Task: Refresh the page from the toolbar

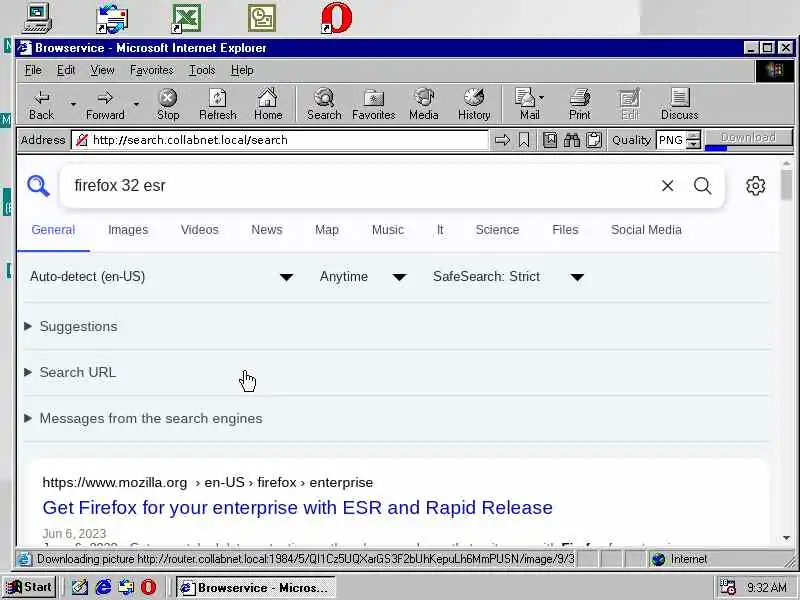Action: pos(218,105)
